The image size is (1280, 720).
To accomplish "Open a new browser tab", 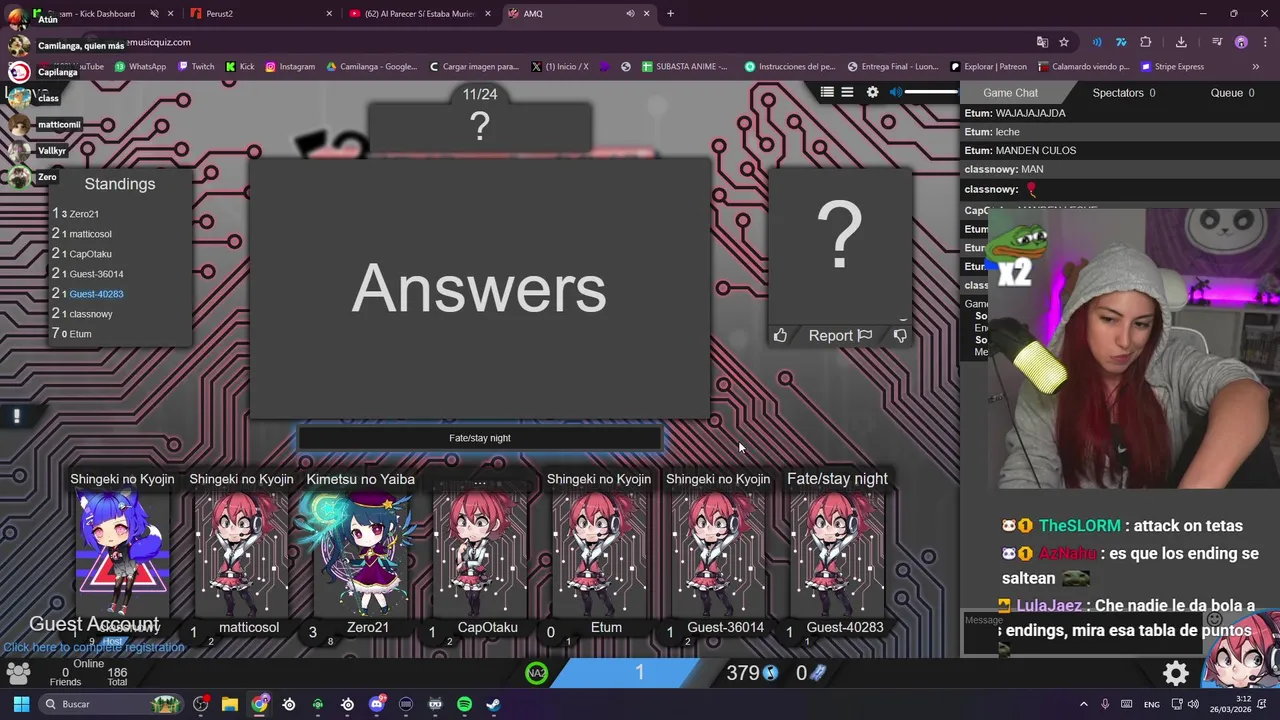I will click(670, 14).
